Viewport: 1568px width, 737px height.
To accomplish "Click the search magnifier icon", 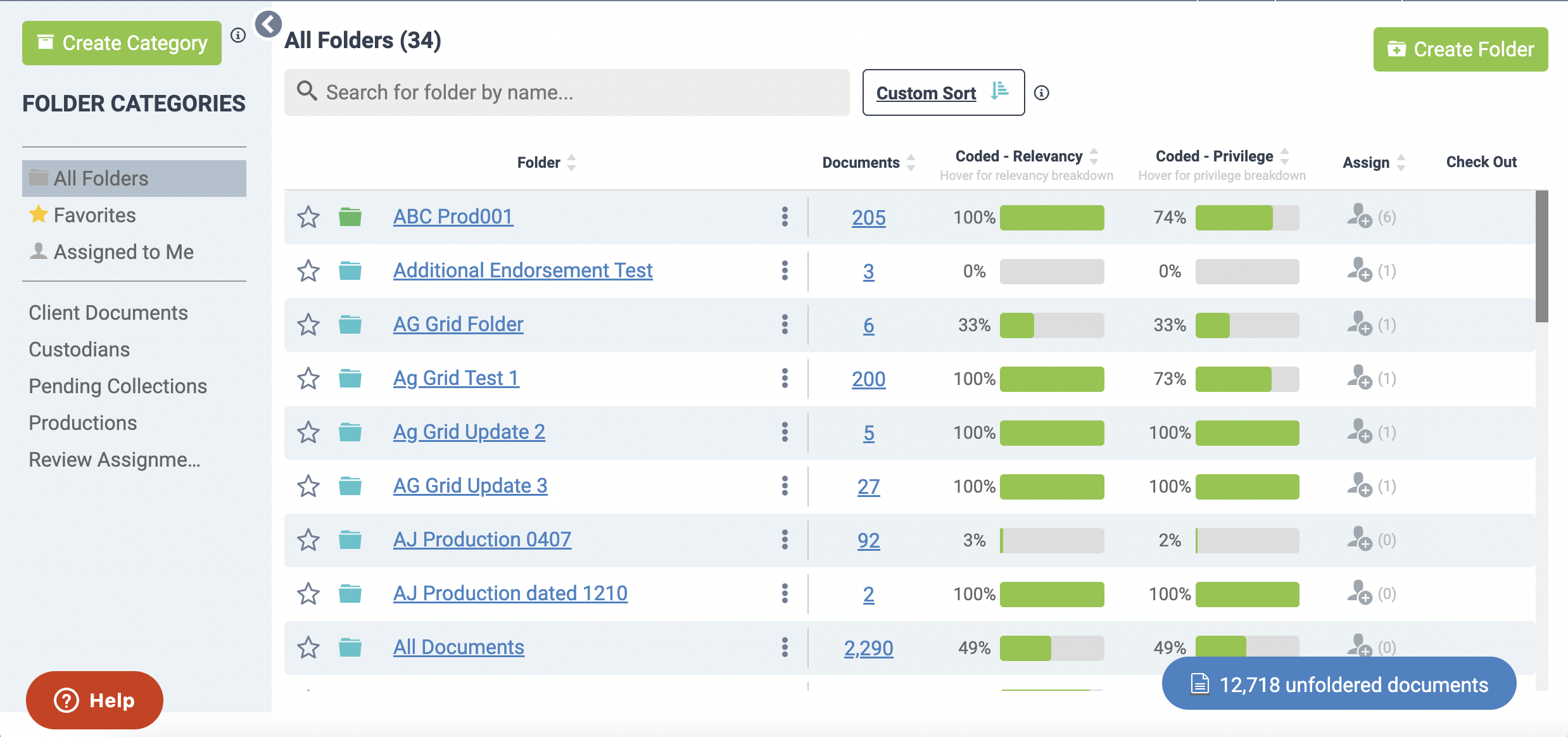I will (308, 92).
